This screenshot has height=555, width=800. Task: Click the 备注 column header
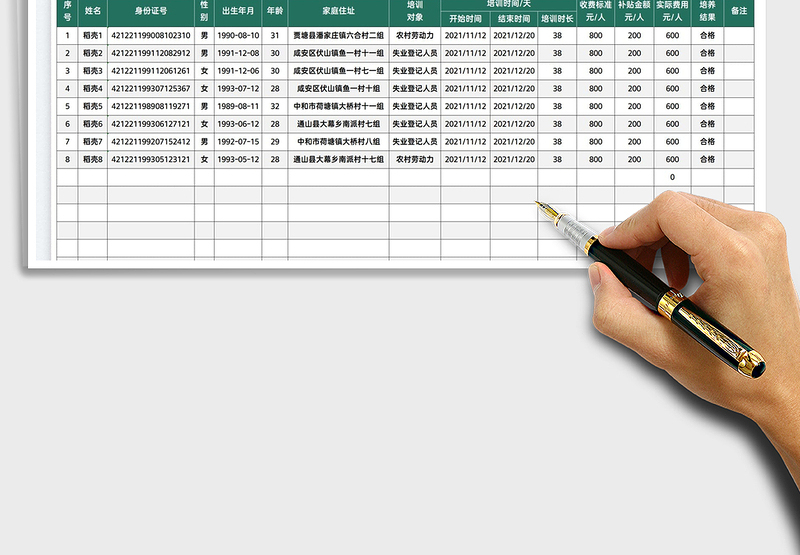pyautogui.click(x=739, y=11)
